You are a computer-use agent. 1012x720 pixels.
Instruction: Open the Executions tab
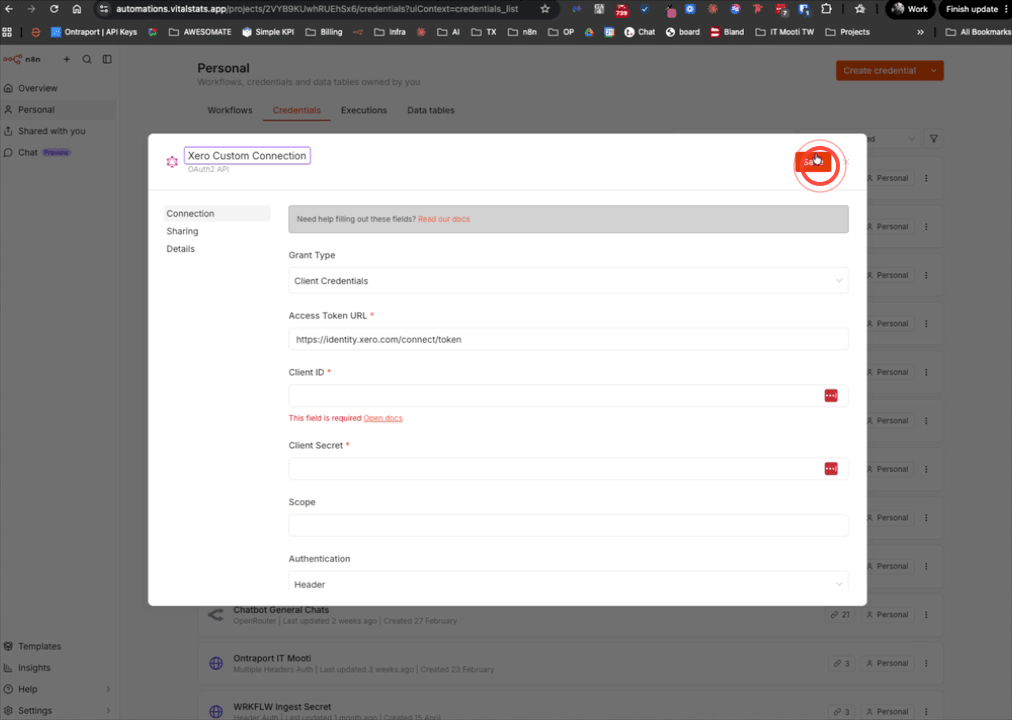point(364,110)
